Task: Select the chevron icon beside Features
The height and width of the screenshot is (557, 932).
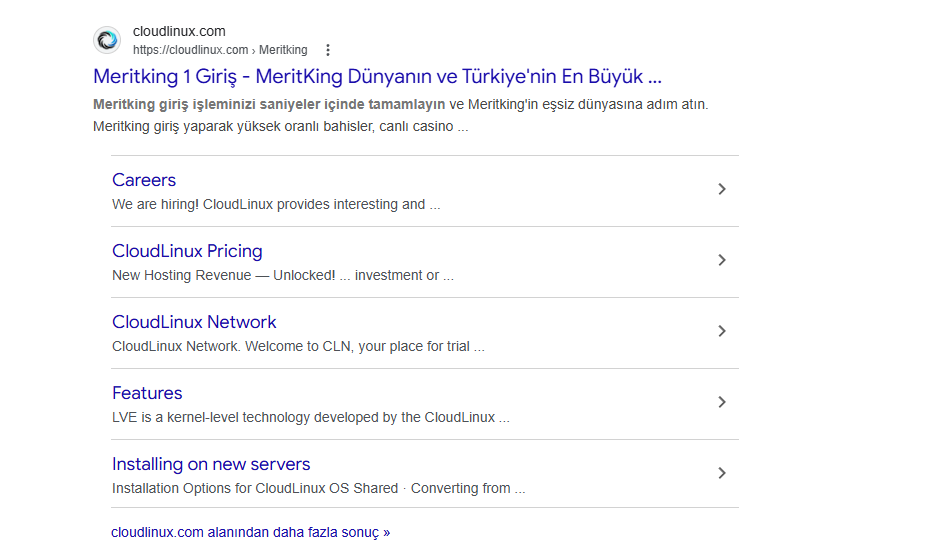Action: pos(722,402)
